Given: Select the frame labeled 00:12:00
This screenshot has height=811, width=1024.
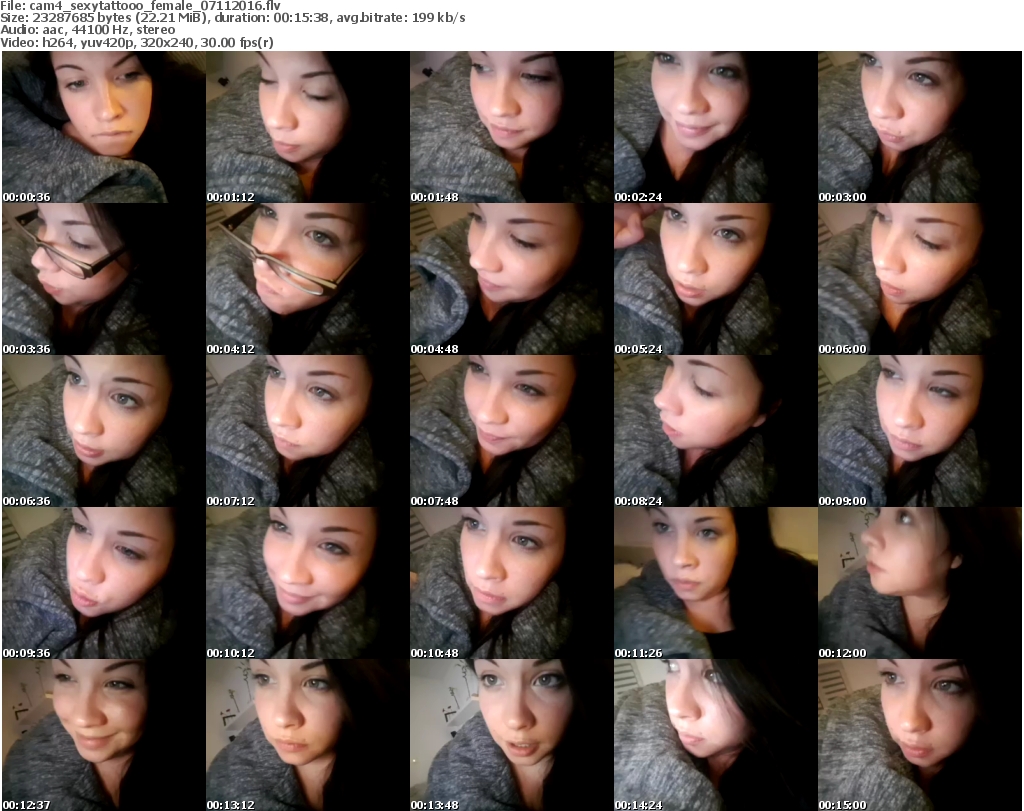Looking at the screenshot, I should (919, 583).
